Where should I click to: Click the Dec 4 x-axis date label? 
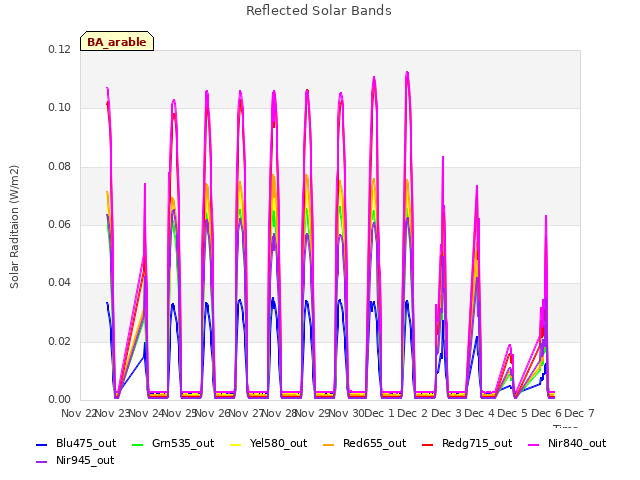point(480,413)
